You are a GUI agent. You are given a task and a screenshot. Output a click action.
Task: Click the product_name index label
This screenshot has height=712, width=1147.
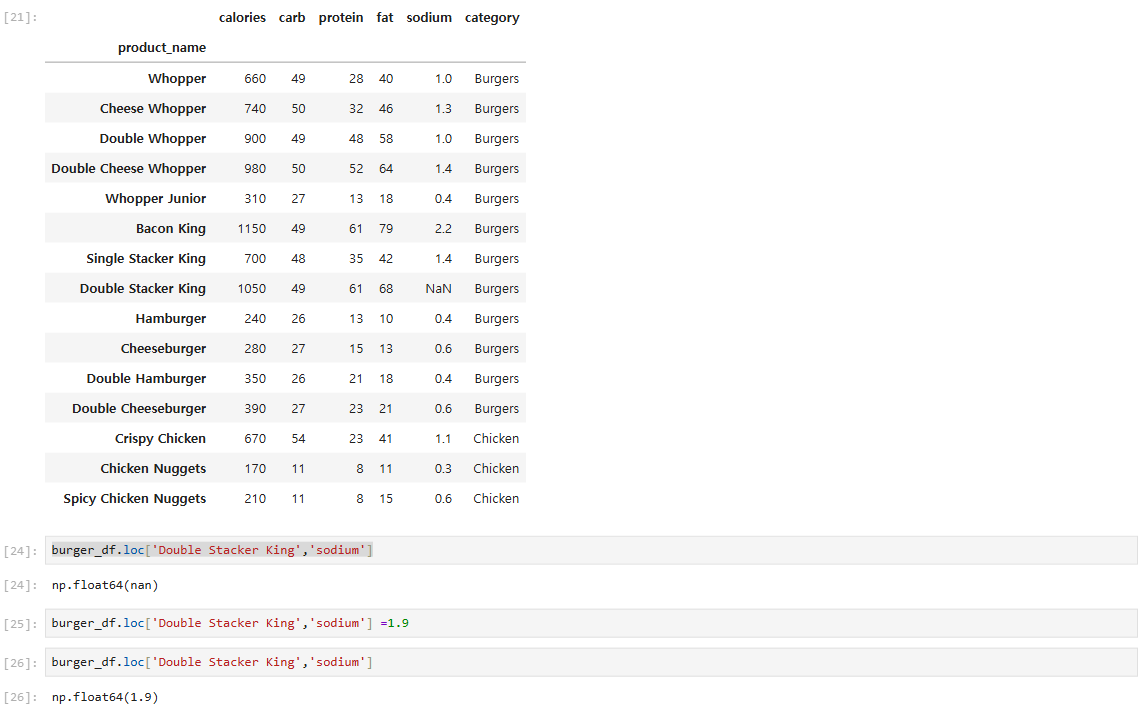tap(162, 48)
